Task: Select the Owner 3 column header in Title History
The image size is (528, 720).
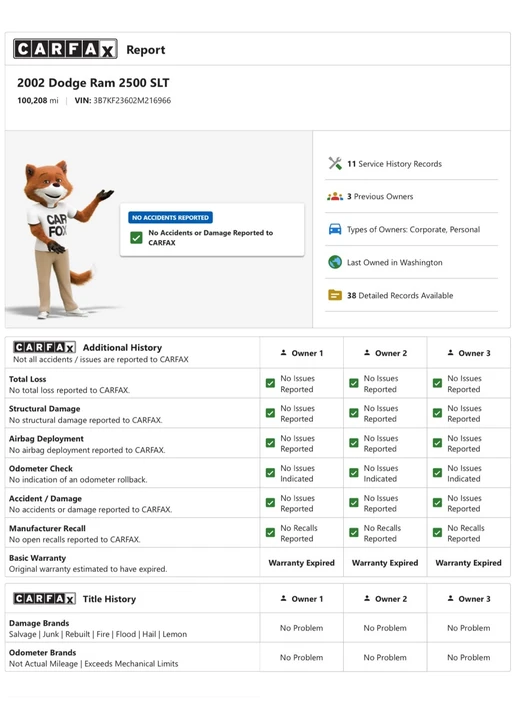Action: pos(469,599)
